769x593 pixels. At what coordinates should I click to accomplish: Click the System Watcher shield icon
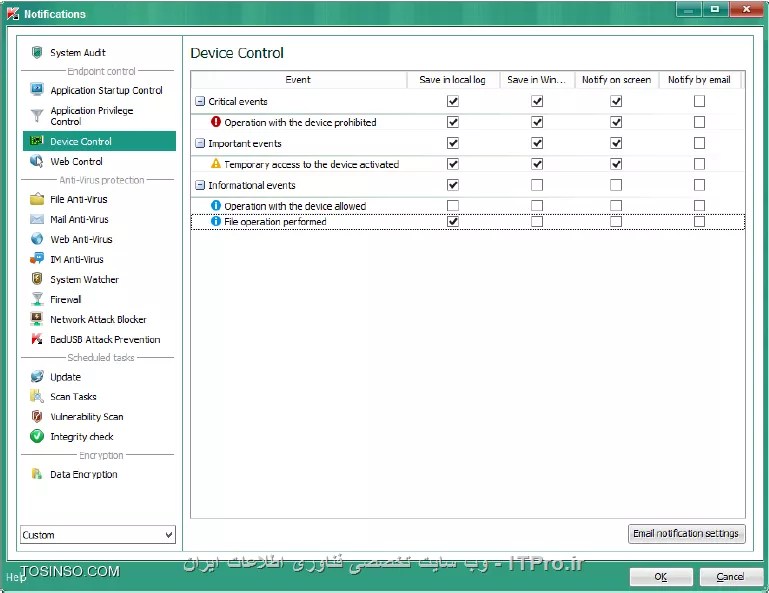pyautogui.click(x=37, y=279)
